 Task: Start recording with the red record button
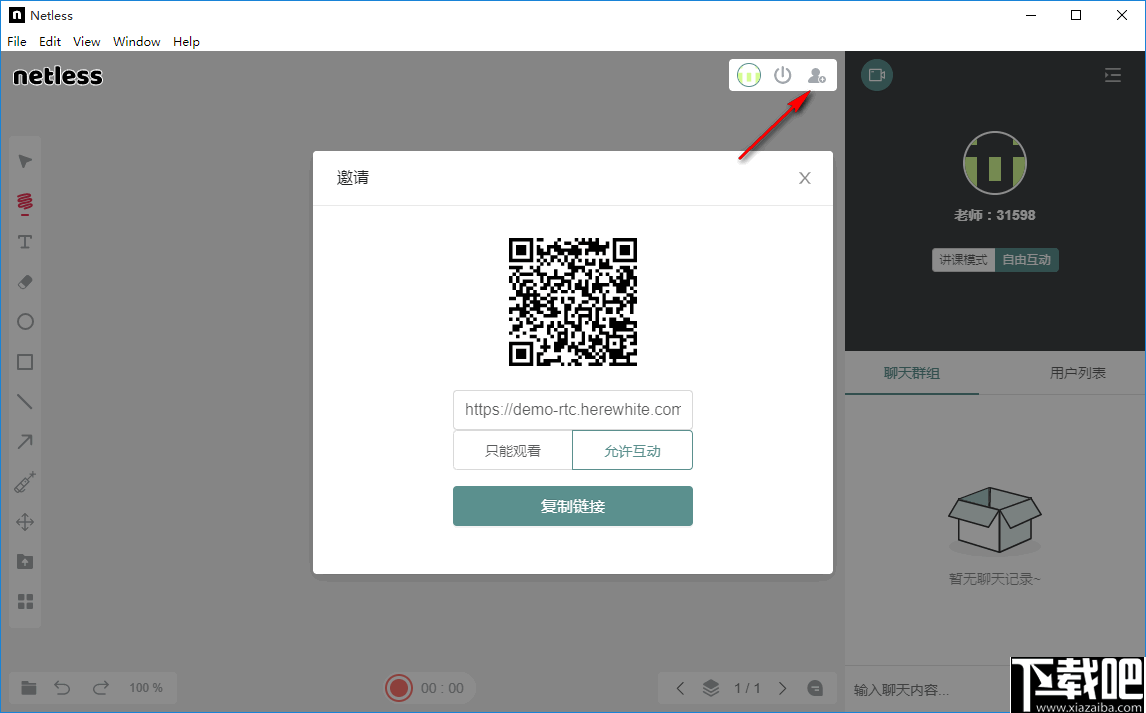pyautogui.click(x=398, y=687)
